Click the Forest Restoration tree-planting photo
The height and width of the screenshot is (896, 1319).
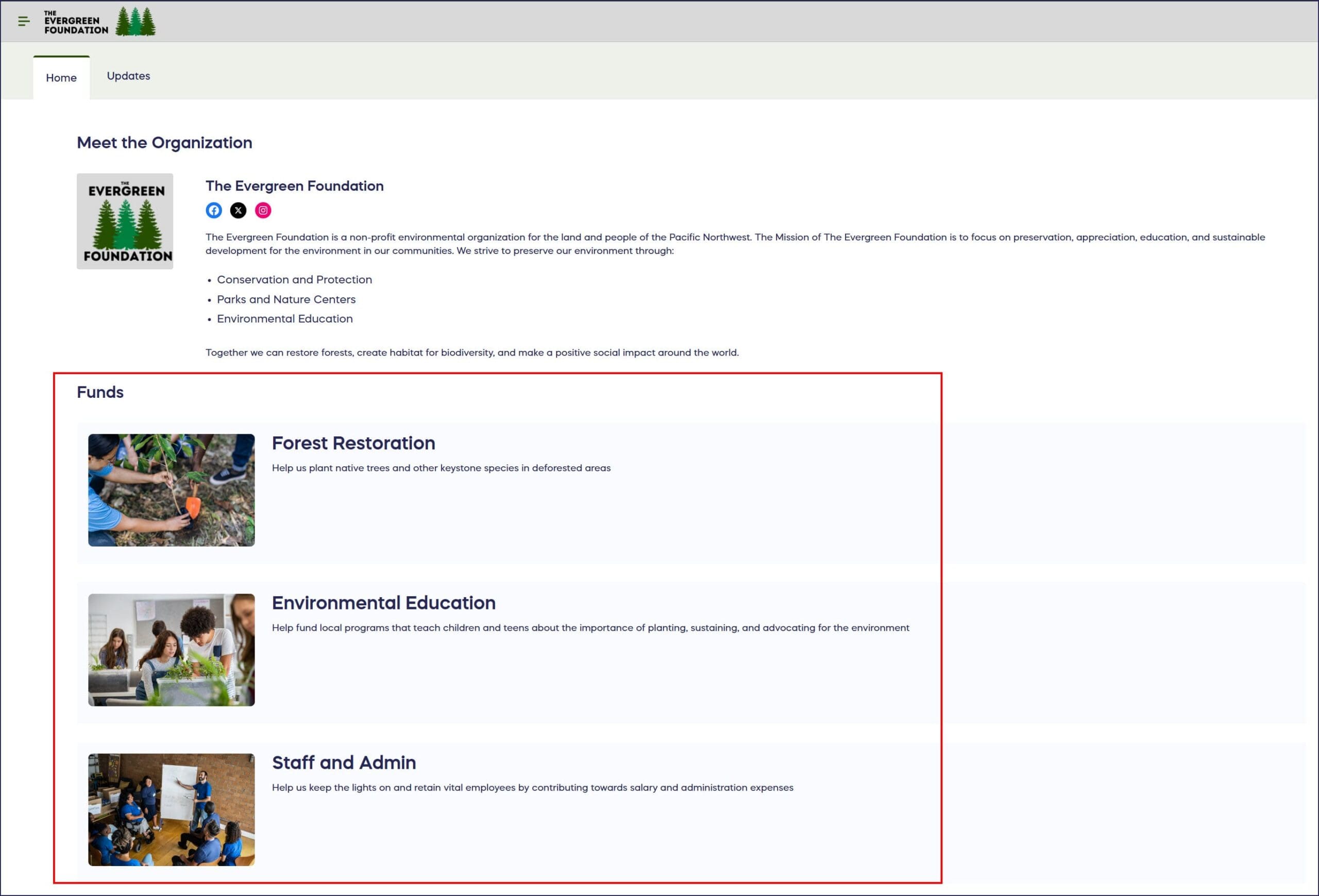coord(172,491)
